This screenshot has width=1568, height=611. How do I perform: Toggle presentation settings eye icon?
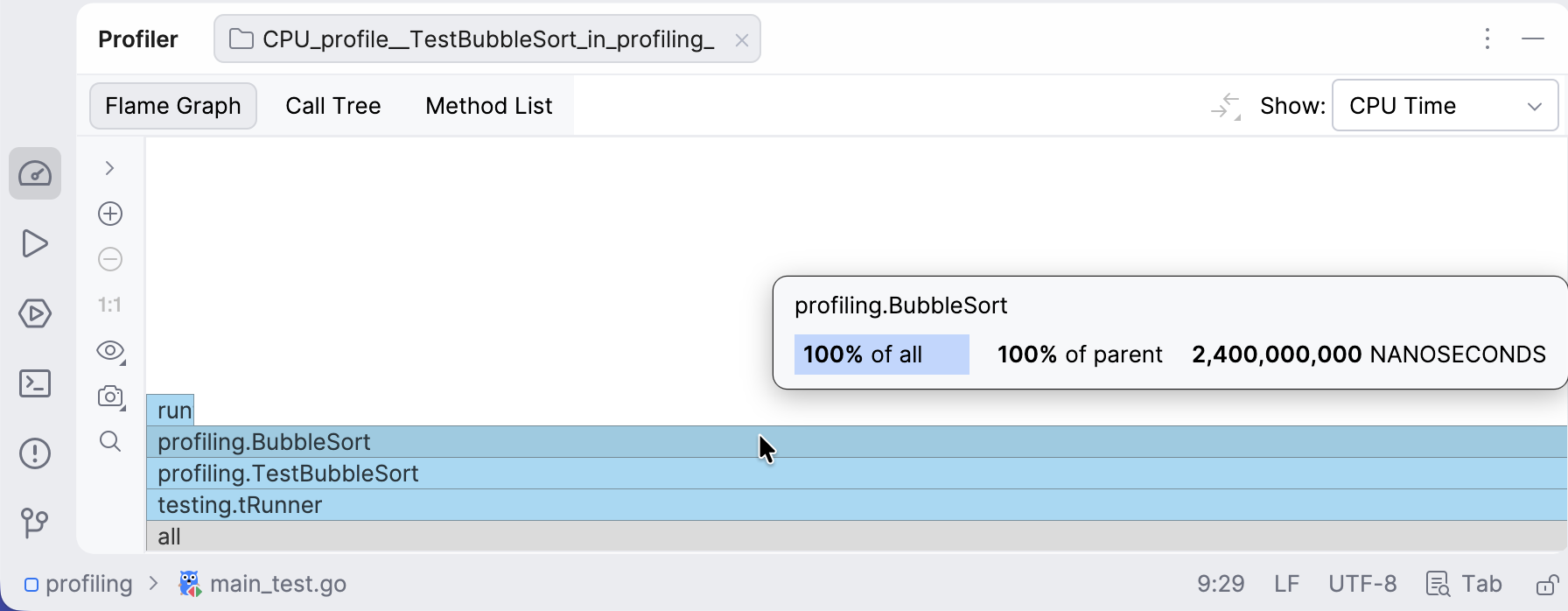[110, 350]
